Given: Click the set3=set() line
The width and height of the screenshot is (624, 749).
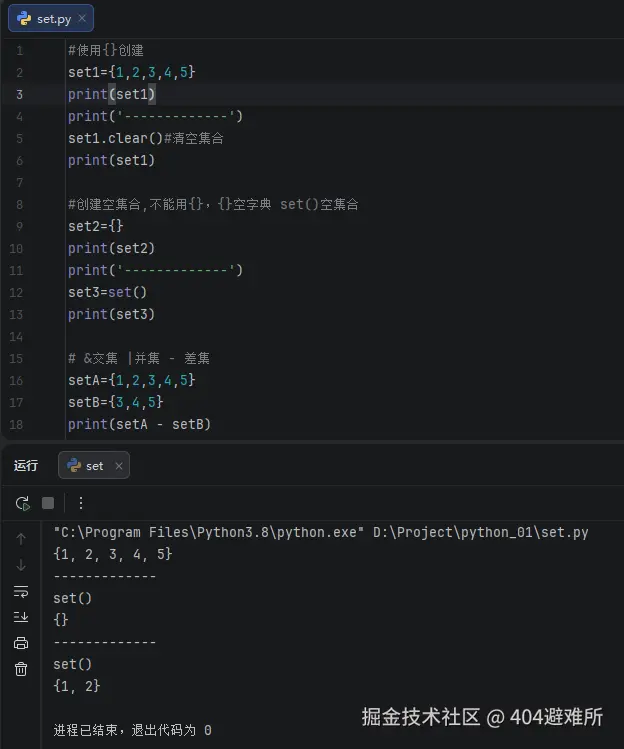Looking at the screenshot, I should pos(107,292).
